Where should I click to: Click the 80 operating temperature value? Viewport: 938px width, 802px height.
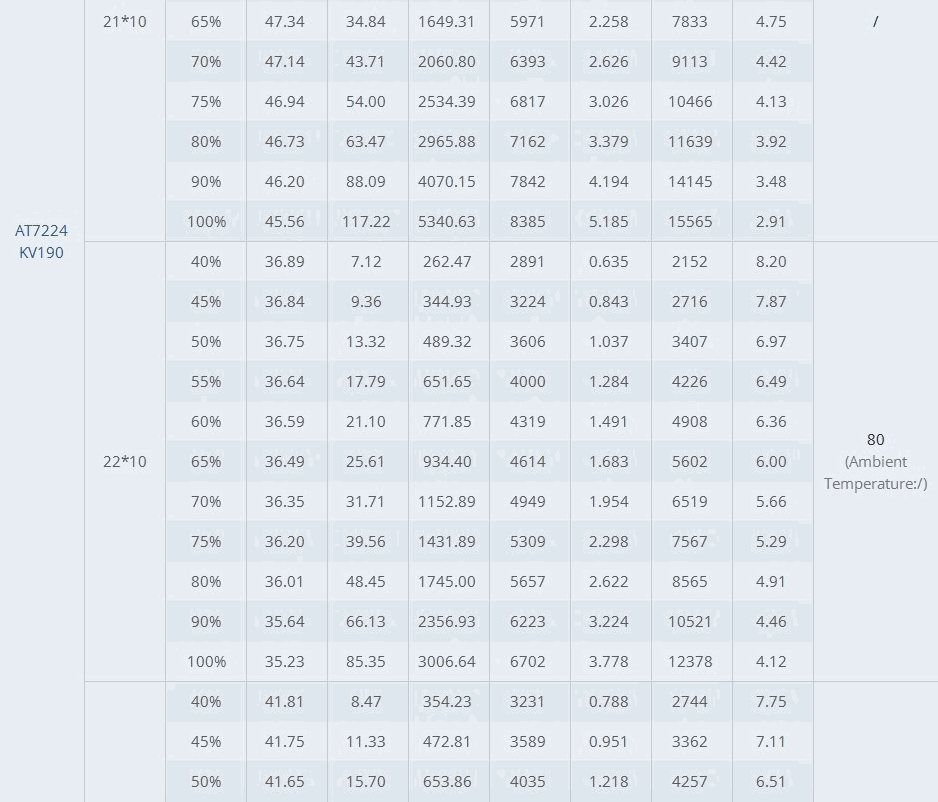pyautogui.click(x=875, y=440)
